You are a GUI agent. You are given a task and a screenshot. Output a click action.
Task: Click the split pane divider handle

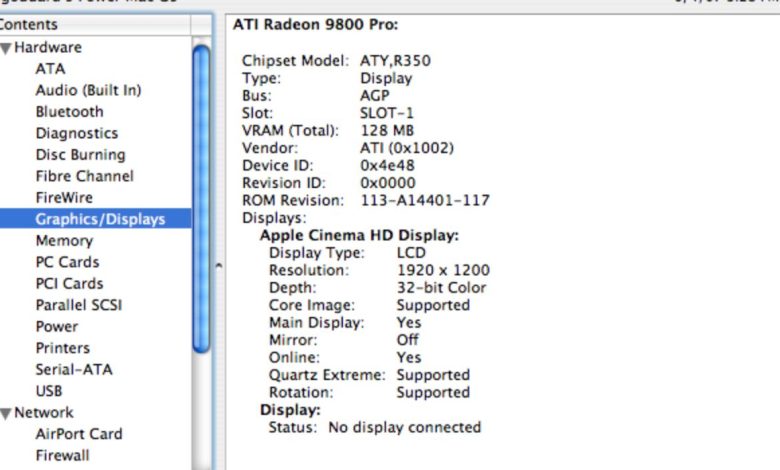218,266
